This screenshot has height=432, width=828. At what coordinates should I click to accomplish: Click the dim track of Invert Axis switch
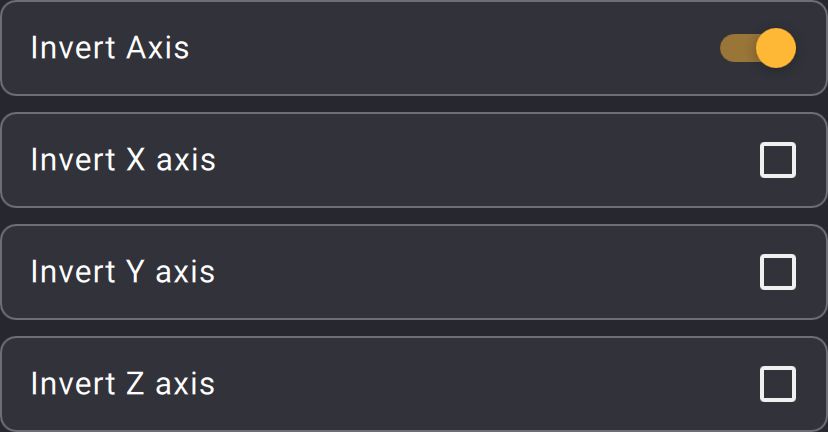(734, 48)
